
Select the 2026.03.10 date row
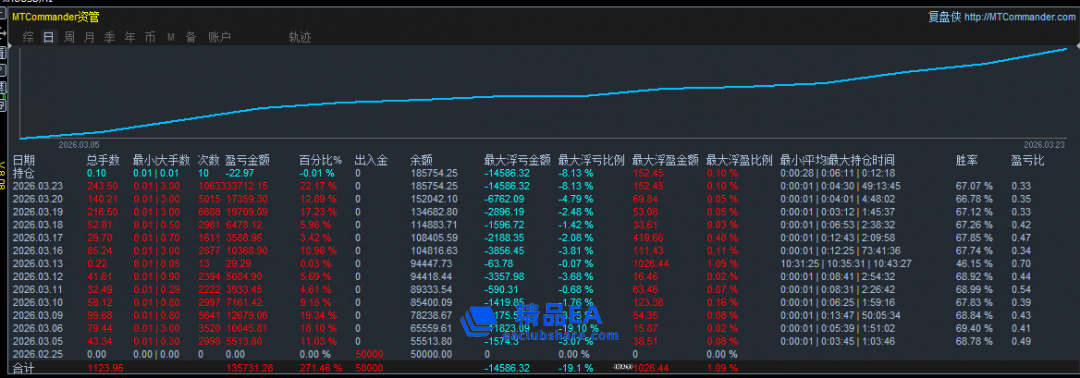click(37, 302)
